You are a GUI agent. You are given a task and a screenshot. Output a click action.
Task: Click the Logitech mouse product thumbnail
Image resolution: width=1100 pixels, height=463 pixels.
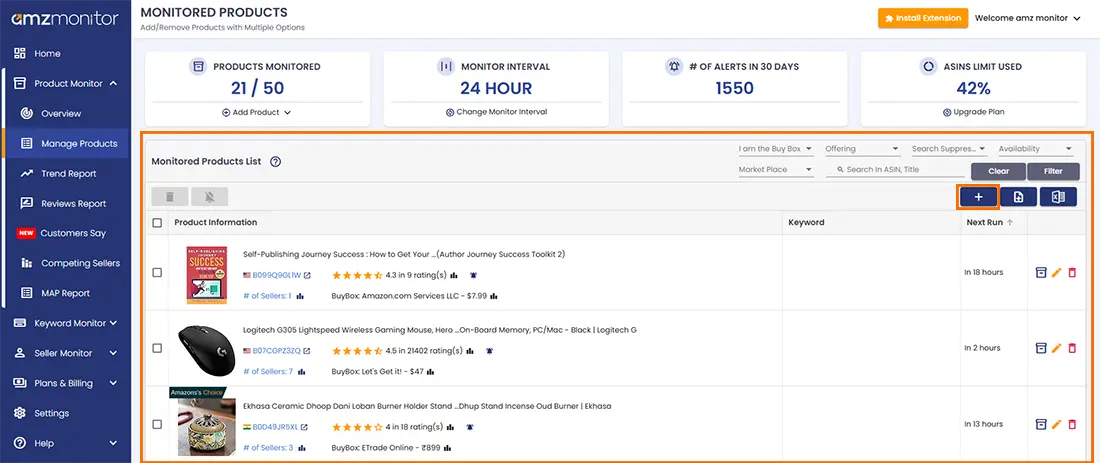coord(206,348)
